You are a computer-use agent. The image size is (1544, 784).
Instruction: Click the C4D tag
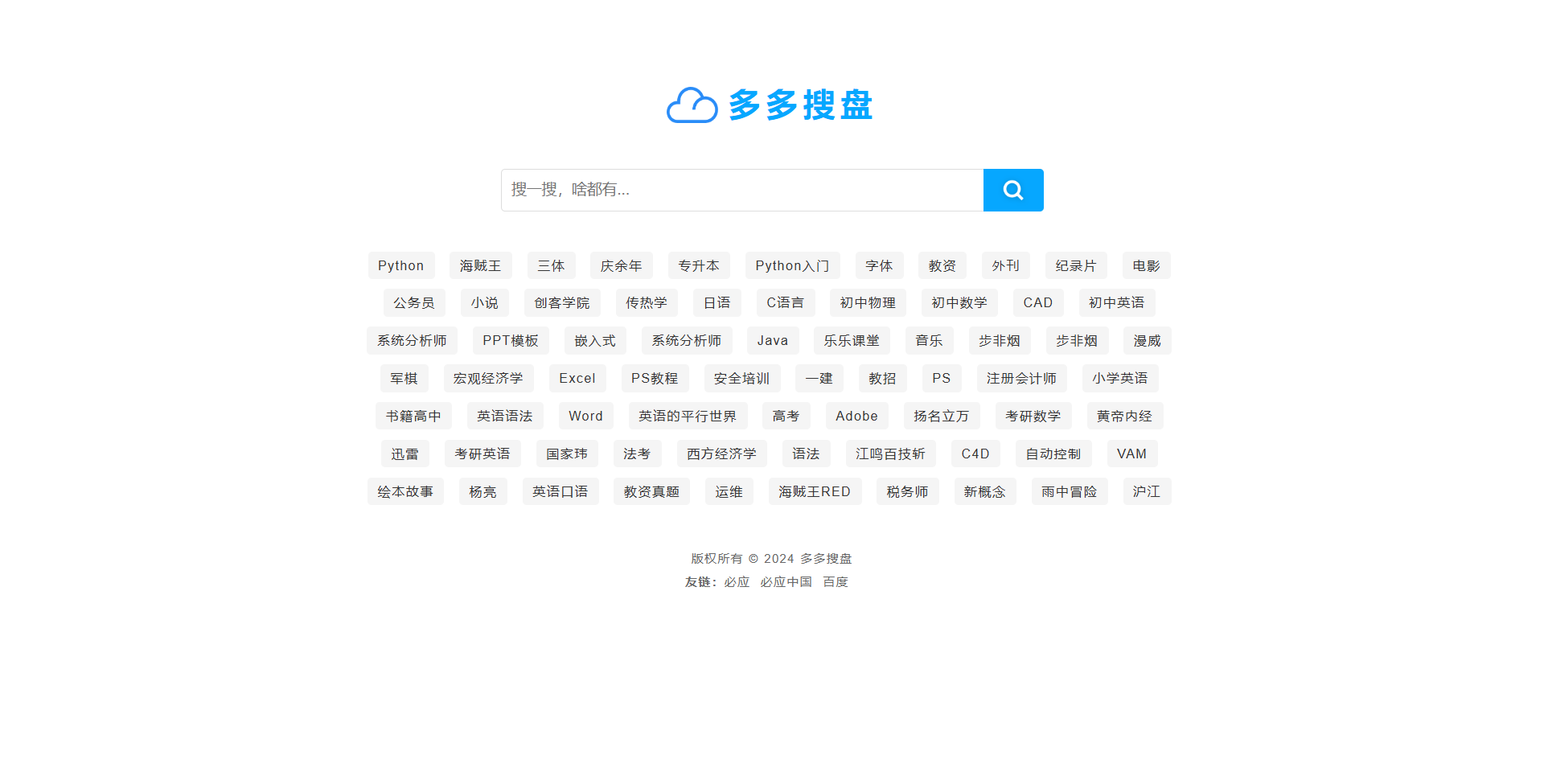pyautogui.click(x=975, y=454)
